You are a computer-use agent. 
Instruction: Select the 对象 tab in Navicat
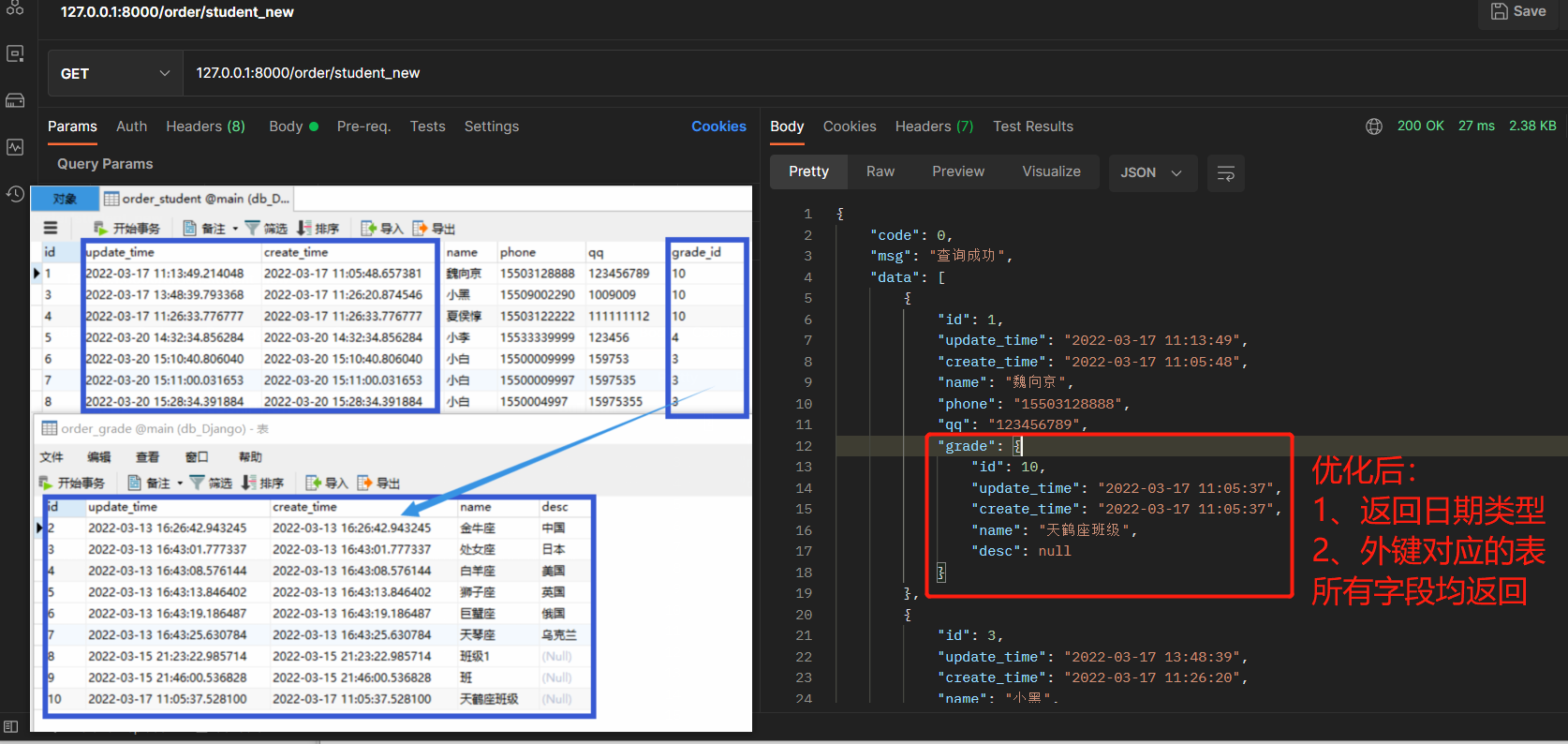click(x=65, y=199)
